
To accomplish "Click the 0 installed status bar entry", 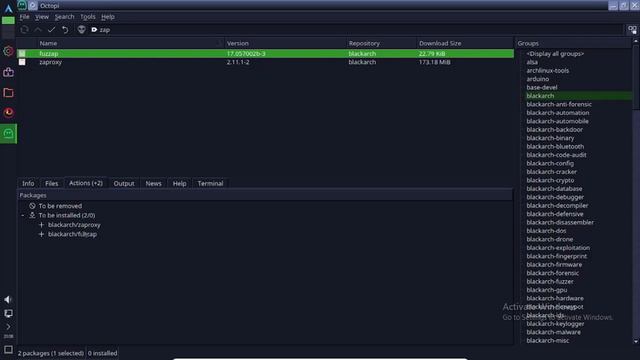I will pyautogui.click(x=102, y=353).
